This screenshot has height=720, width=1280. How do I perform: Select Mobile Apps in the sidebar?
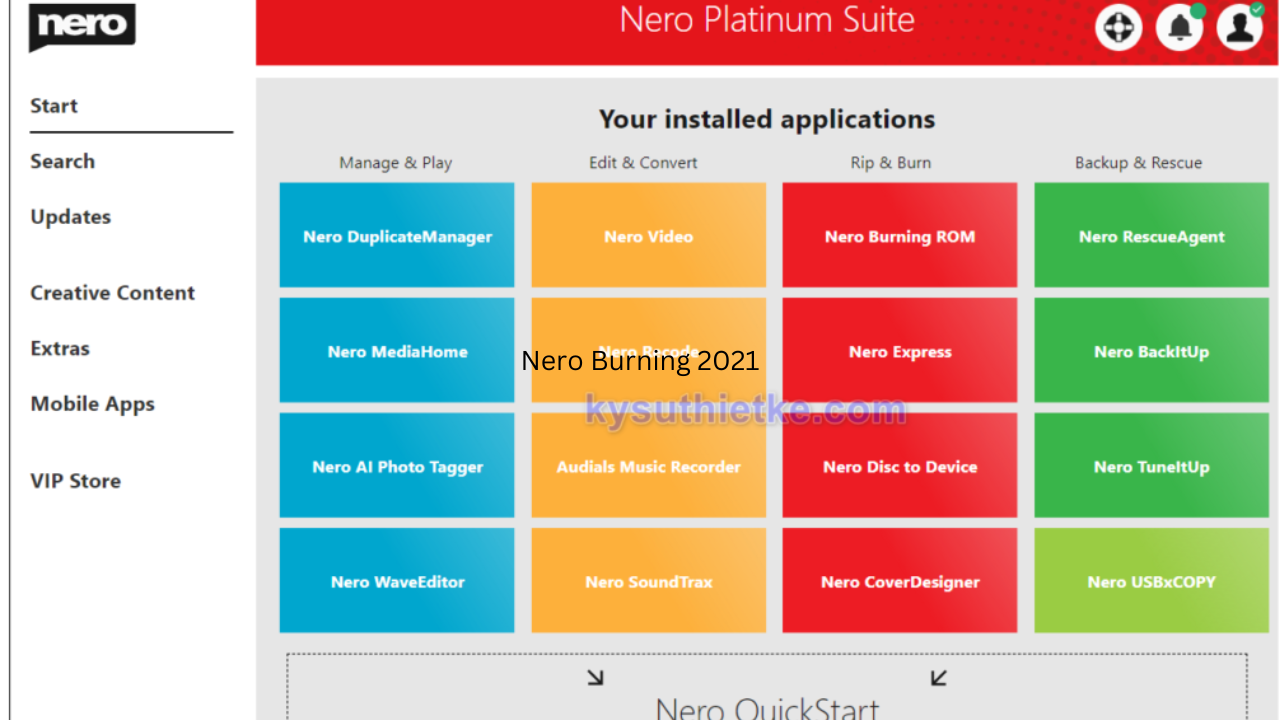pos(92,404)
